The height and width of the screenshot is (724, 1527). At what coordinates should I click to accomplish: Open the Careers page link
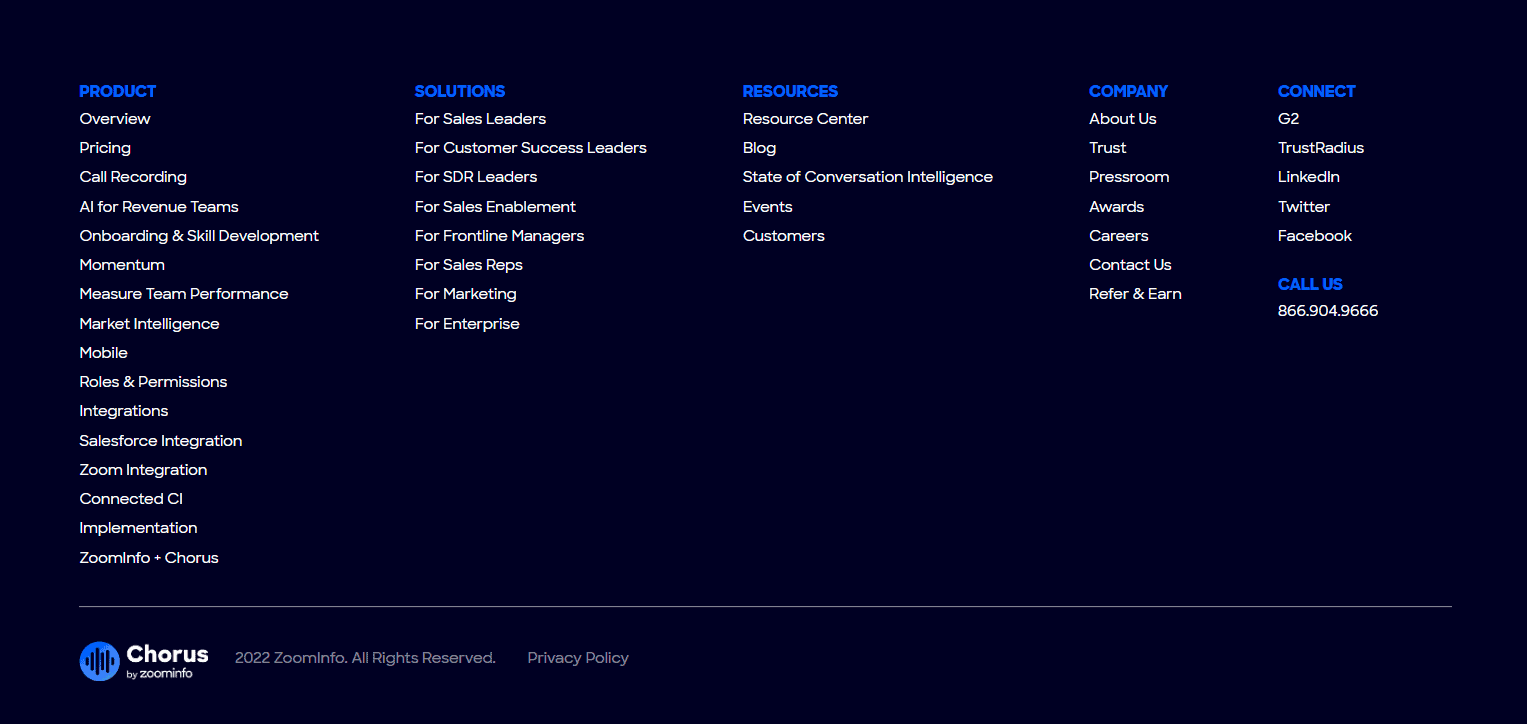(1118, 236)
